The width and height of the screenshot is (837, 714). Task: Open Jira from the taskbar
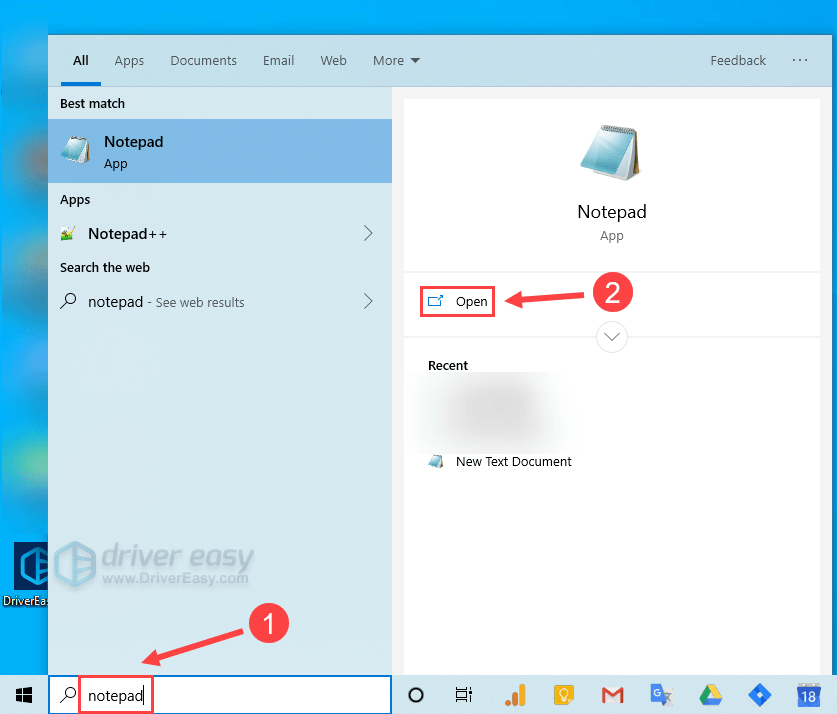tap(759, 695)
